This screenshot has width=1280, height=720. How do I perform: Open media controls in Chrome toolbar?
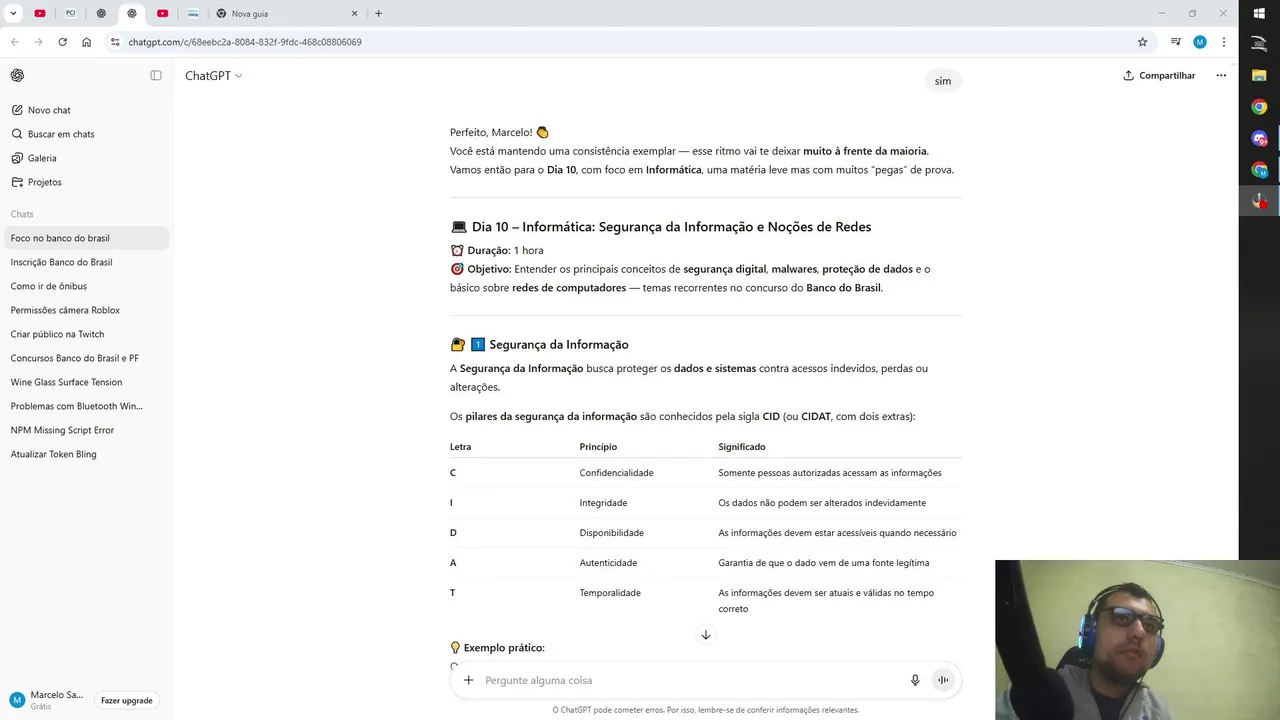1176,42
